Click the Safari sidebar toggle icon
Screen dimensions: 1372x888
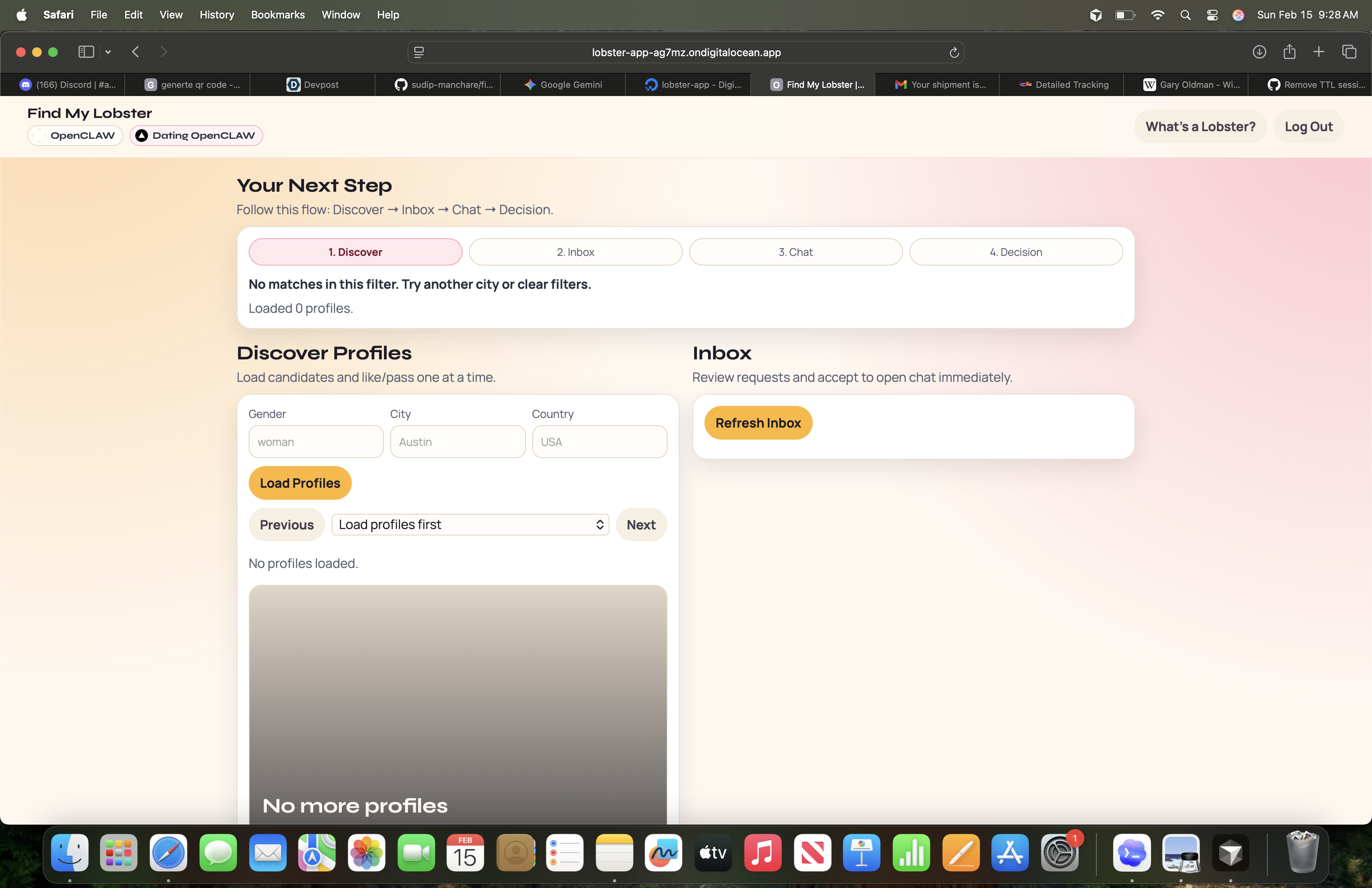click(x=86, y=52)
